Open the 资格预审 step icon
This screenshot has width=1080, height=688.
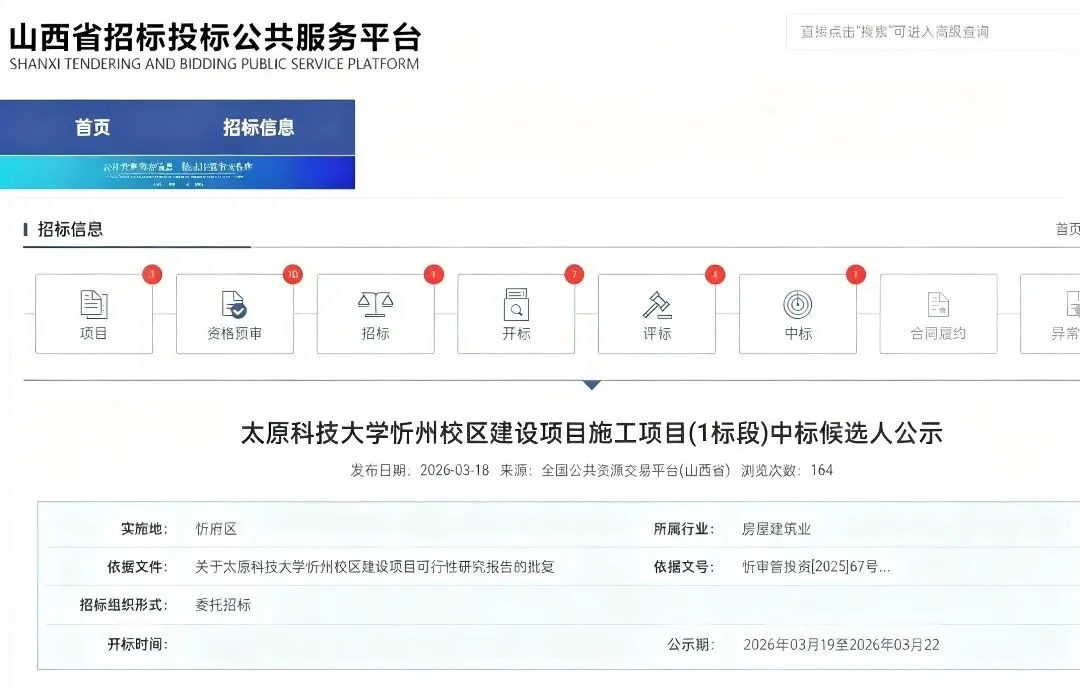[234, 304]
